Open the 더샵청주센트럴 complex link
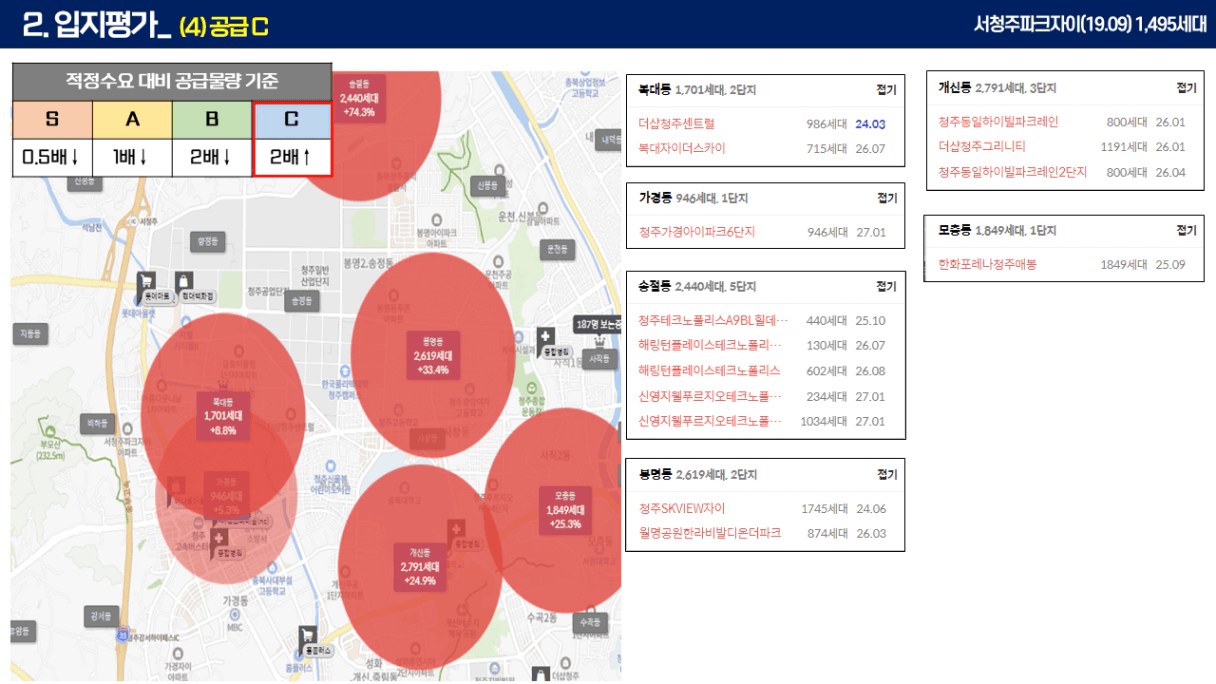 point(677,124)
